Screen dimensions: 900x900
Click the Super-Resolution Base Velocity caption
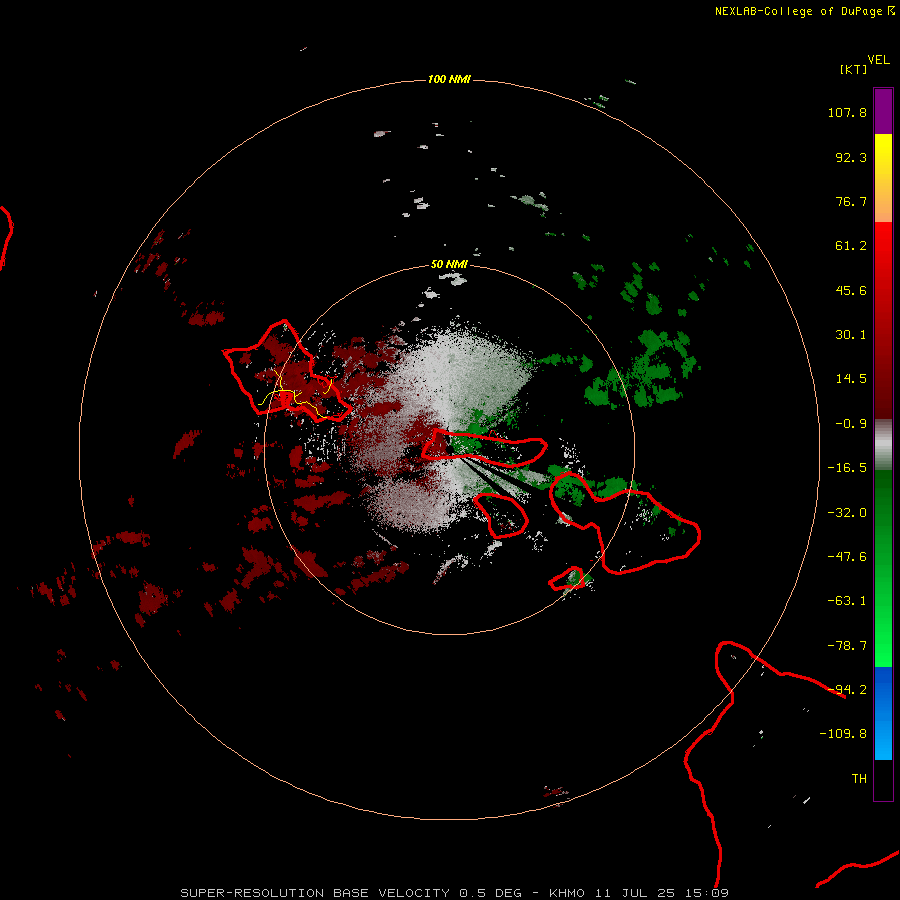455,893
